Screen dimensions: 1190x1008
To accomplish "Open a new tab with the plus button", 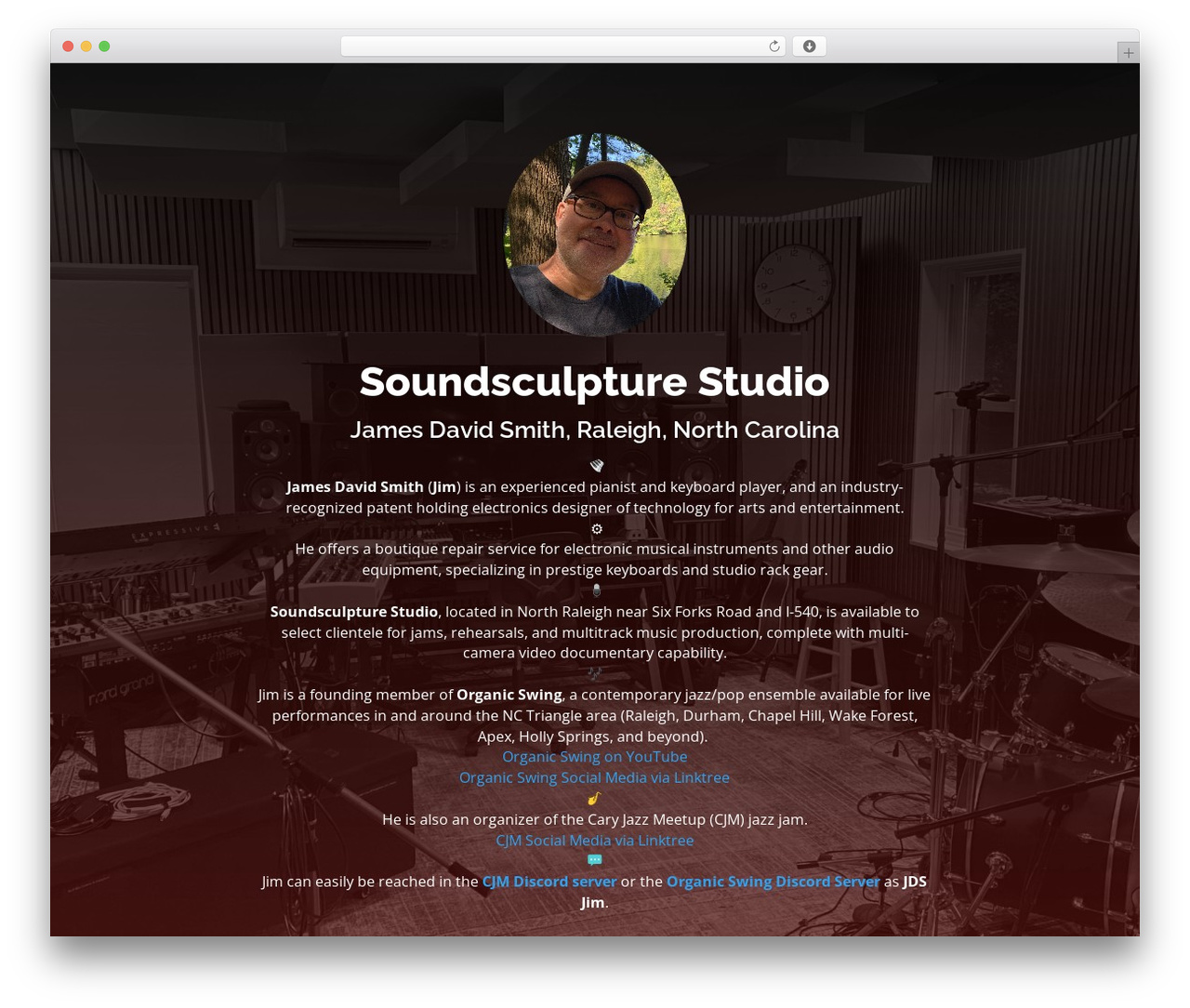I will [x=1128, y=53].
